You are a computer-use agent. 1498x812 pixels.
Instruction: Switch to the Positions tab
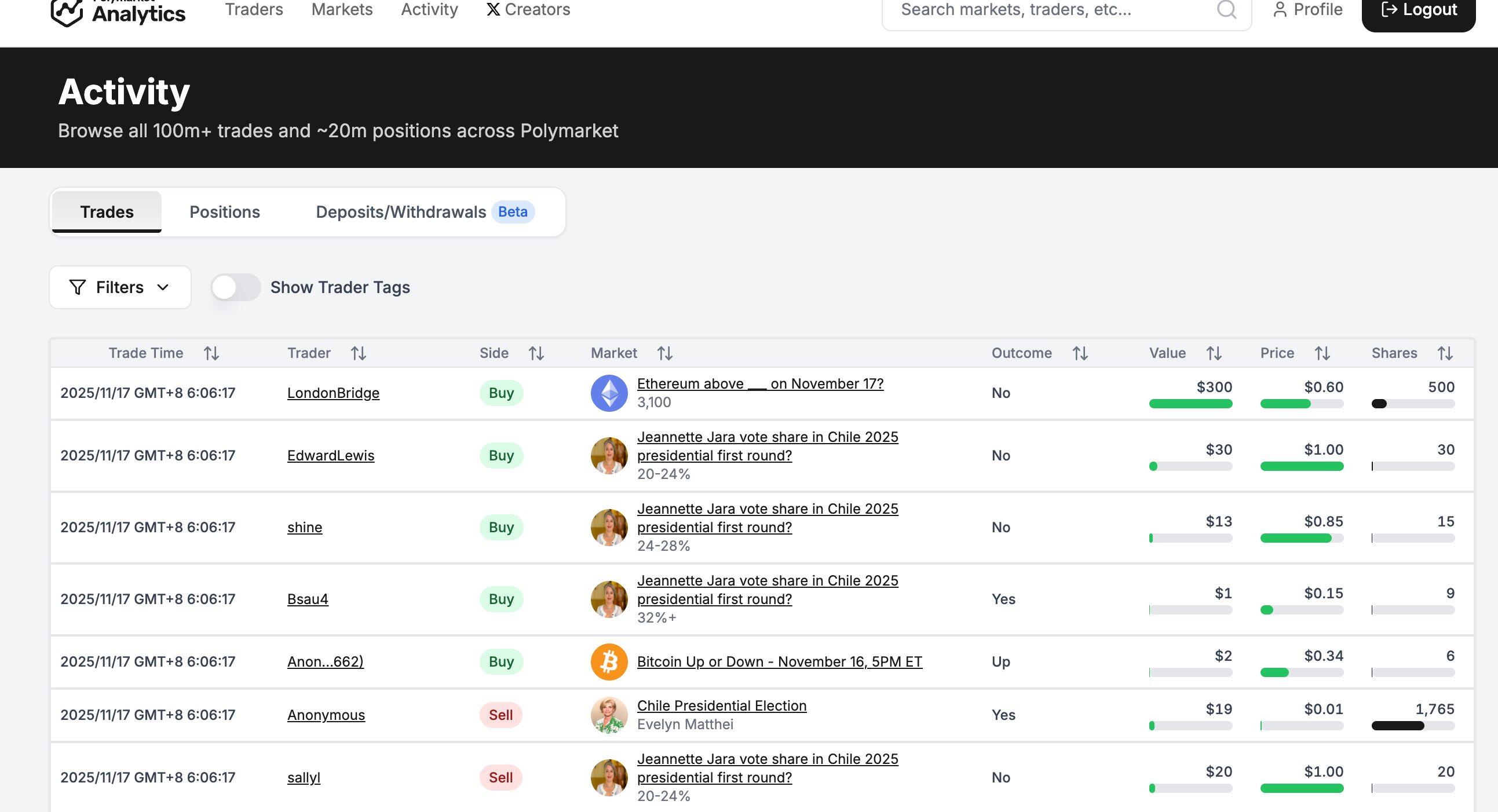pyautogui.click(x=224, y=211)
